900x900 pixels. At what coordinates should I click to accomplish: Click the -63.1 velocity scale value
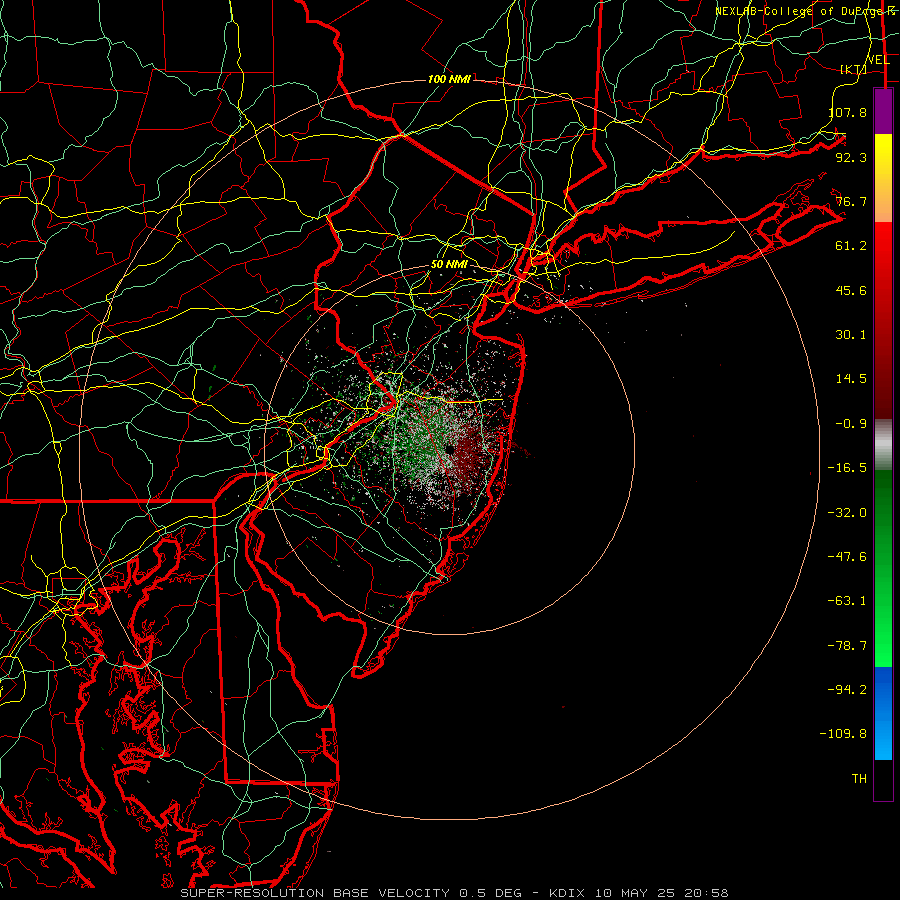pyautogui.click(x=847, y=601)
